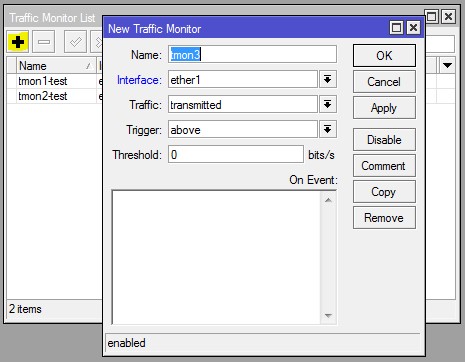The width and height of the screenshot is (465, 362).
Task: Click the enabled status text in dialog
Action: point(127,343)
